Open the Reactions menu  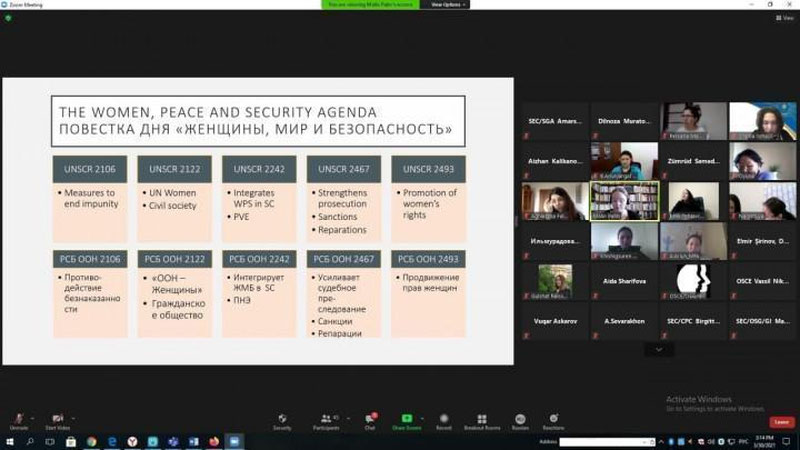click(x=552, y=419)
